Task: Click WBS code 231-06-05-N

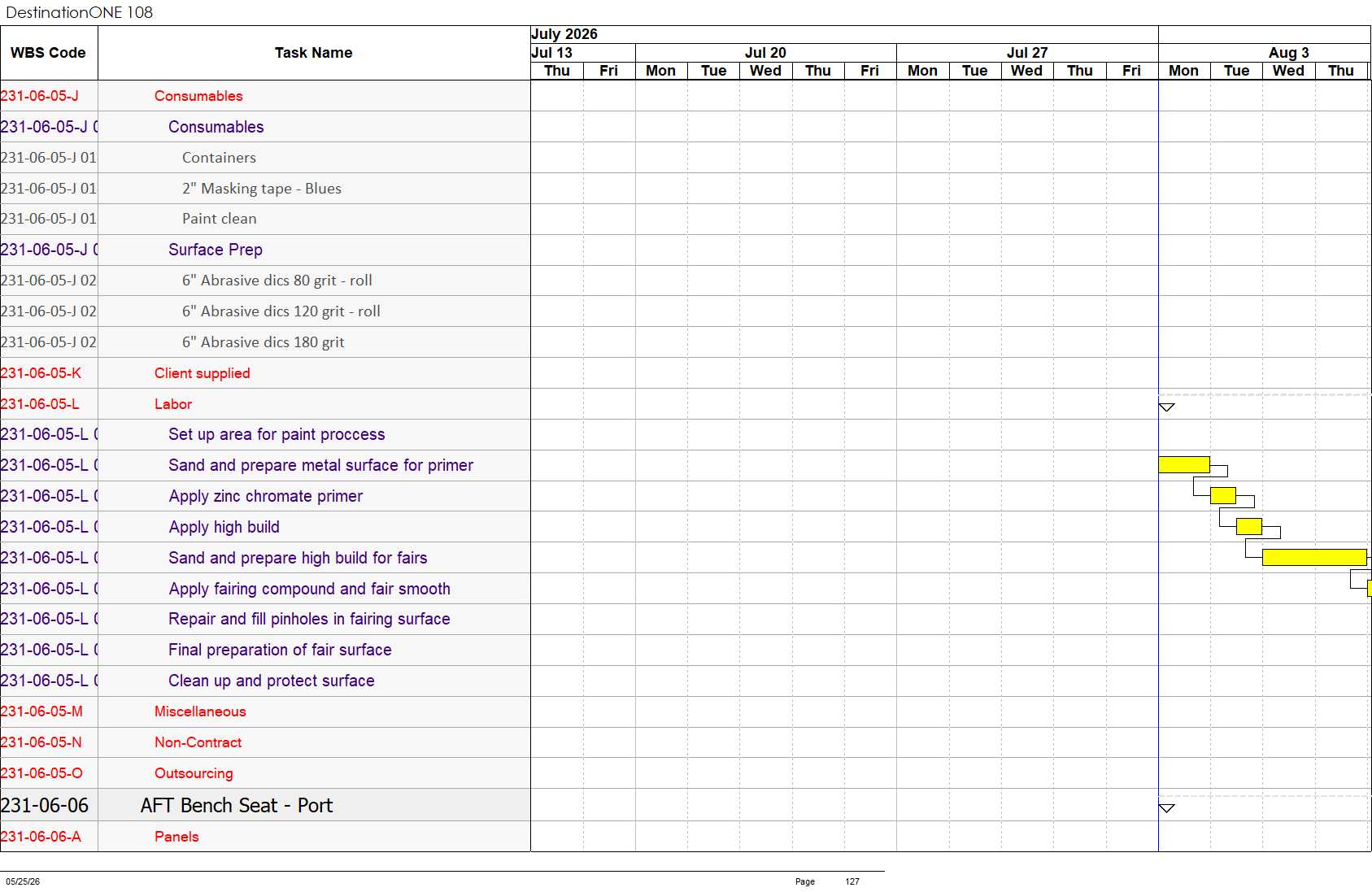Action: pos(41,742)
